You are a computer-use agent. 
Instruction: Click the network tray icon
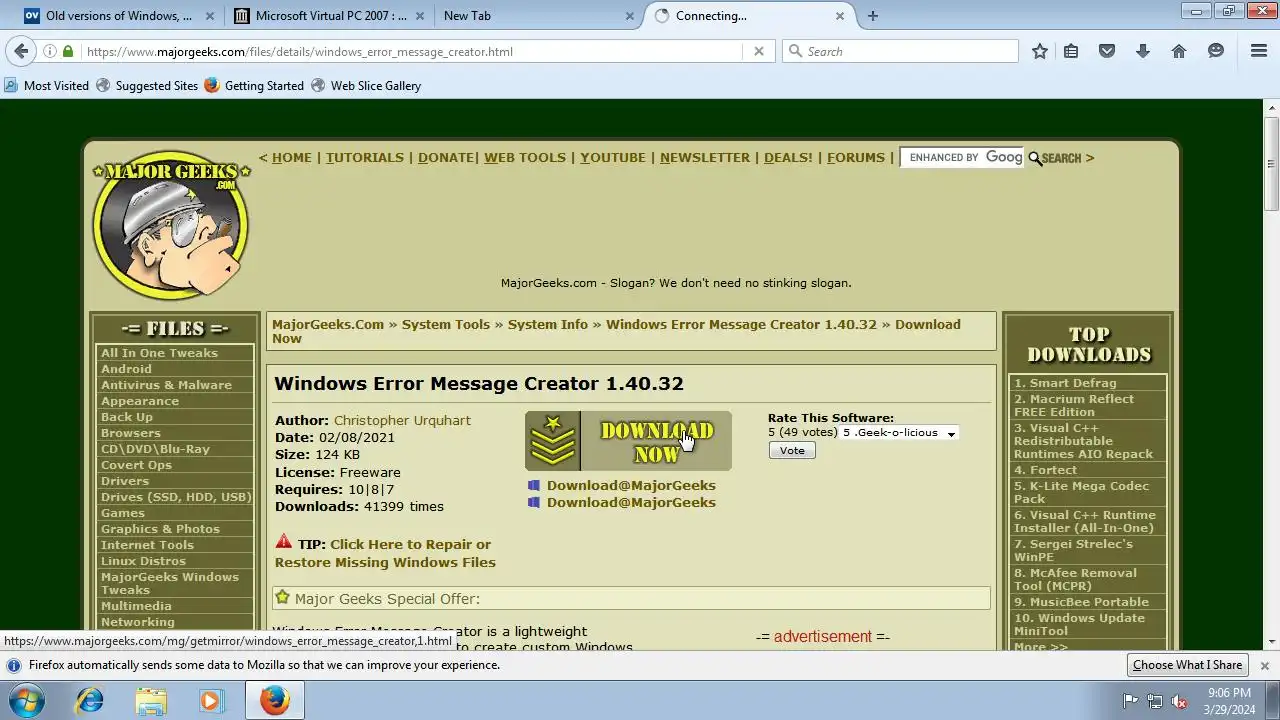(1155, 701)
